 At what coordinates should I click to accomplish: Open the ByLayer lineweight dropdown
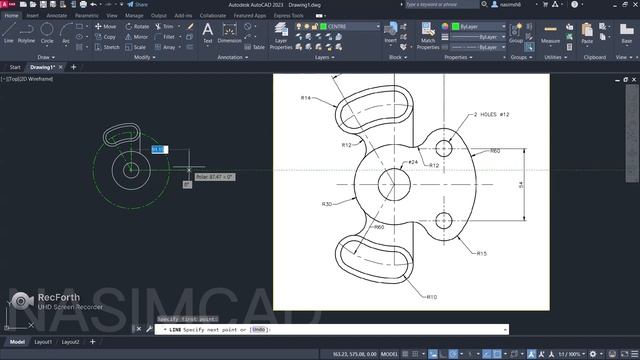(x=504, y=37)
